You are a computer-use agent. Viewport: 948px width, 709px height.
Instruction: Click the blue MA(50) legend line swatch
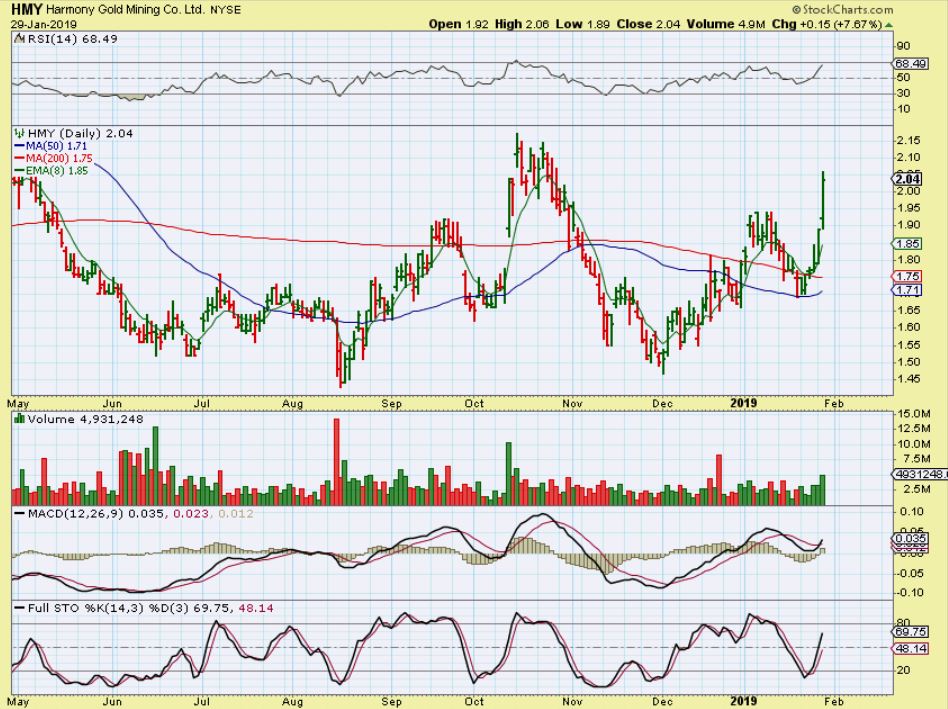click(x=19, y=146)
